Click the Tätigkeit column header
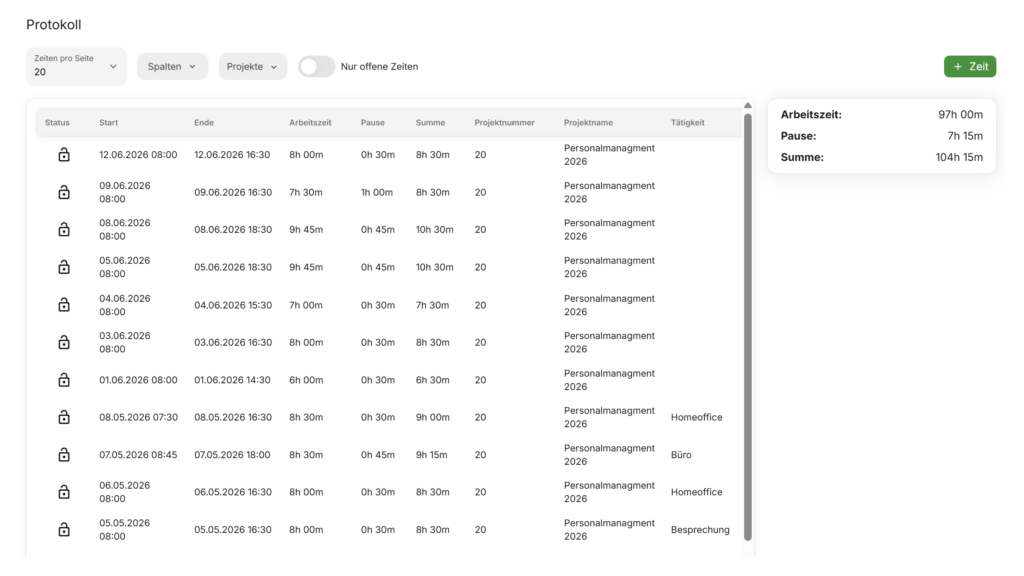The height and width of the screenshot is (576, 1024). (x=688, y=123)
